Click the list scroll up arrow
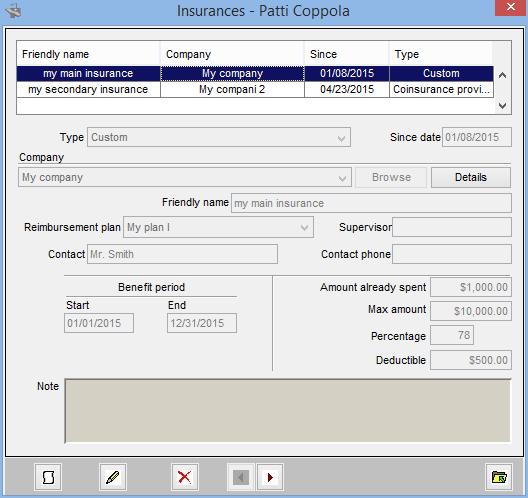Viewport: 528px width, 498px height. (502, 75)
